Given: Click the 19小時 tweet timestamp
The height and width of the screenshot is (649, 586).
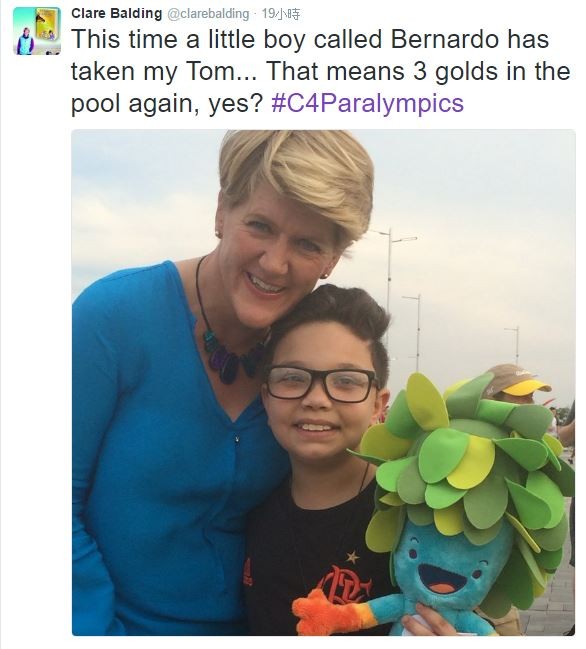Looking at the screenshot, I should (x=281, y=14).
